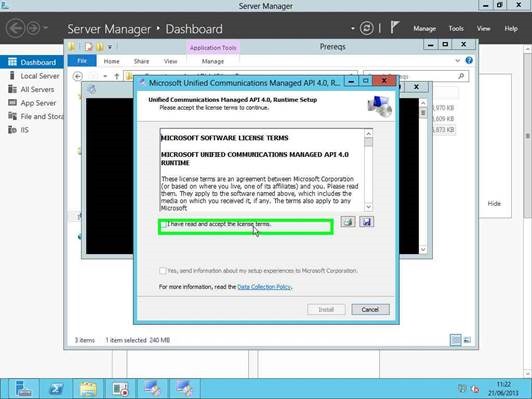The width and height of the screenshot is (532, 399).
Task: Open Explorer help question mark icon
Action: 469,60
